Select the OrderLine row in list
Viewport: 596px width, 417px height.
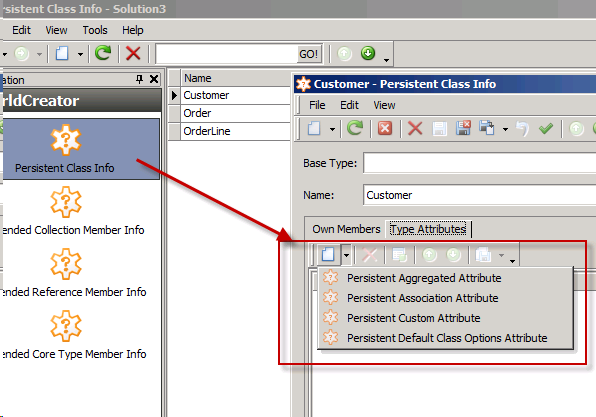click(x=235, y=131)
